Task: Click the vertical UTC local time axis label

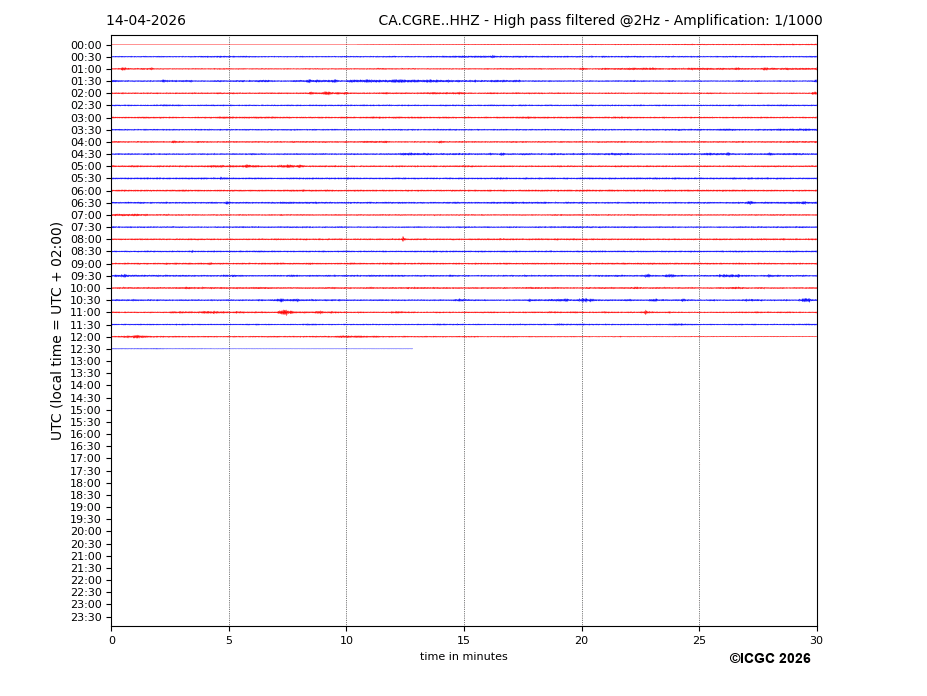Action: point(57,331)
